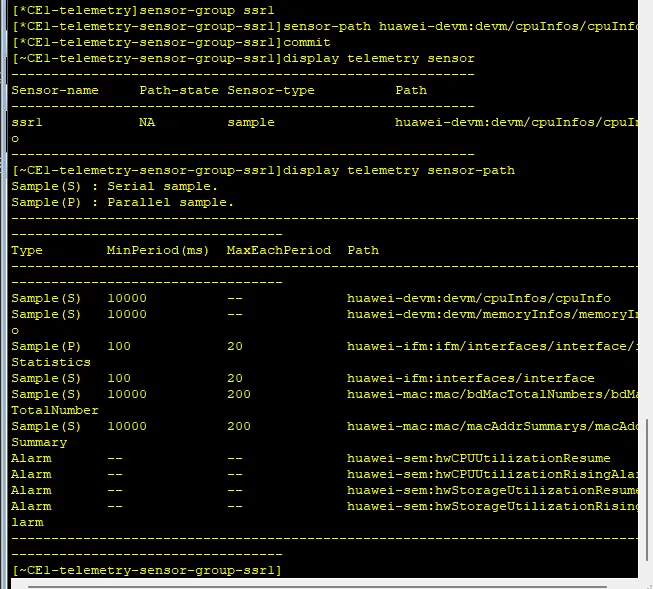This screenshot has width=653, height=589.
Task: Click the 'display telemetry sensor' command
Action: [x=379, y=58]
